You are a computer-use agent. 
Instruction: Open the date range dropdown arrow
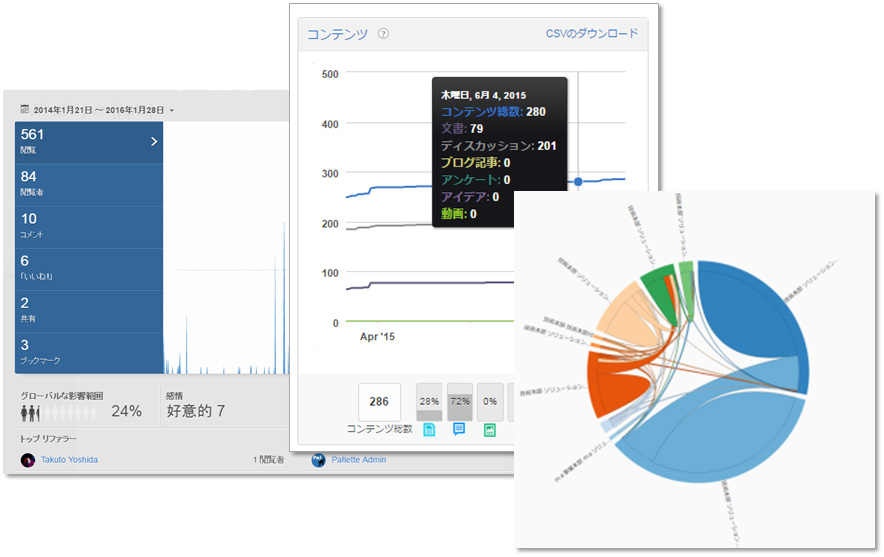click(172, 110)
